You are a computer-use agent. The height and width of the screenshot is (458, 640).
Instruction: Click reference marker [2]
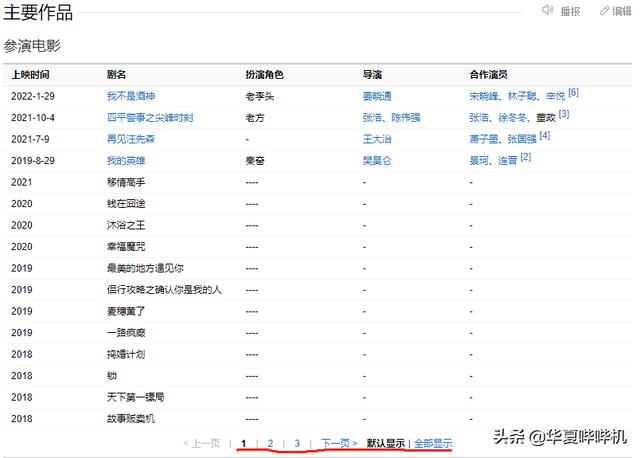(526, 157)
